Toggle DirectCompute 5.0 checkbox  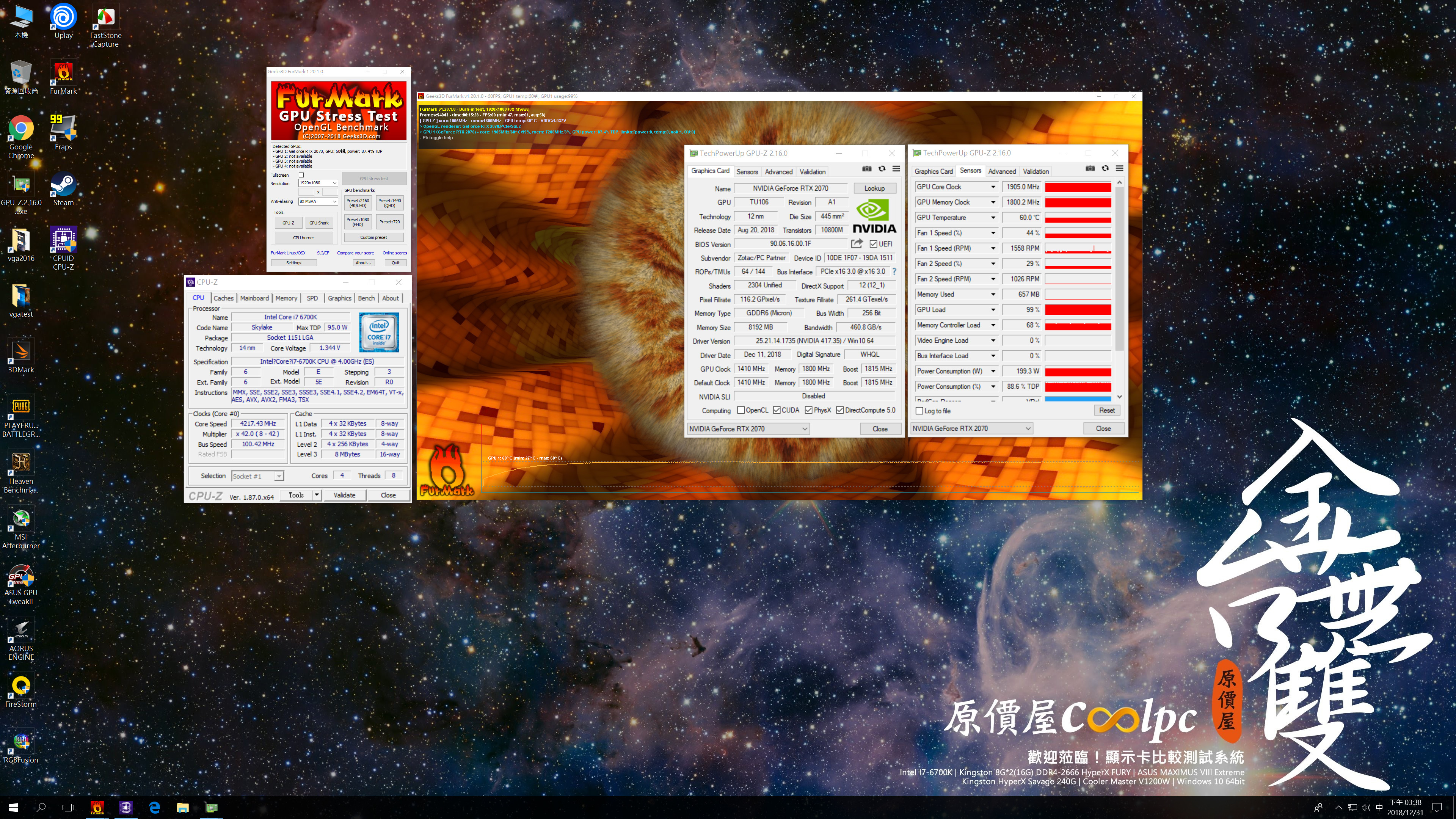click(840, 410)
